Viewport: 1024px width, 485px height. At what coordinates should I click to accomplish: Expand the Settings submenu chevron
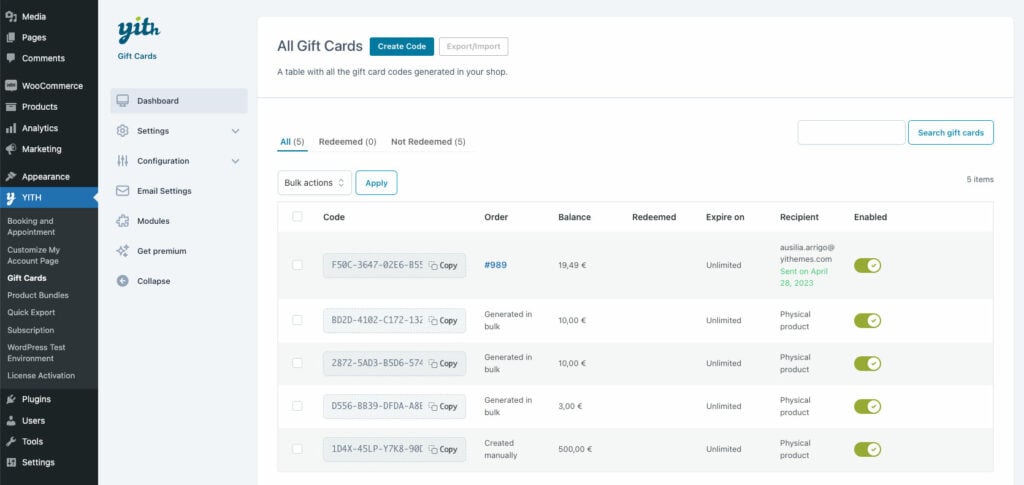[235, 131]
